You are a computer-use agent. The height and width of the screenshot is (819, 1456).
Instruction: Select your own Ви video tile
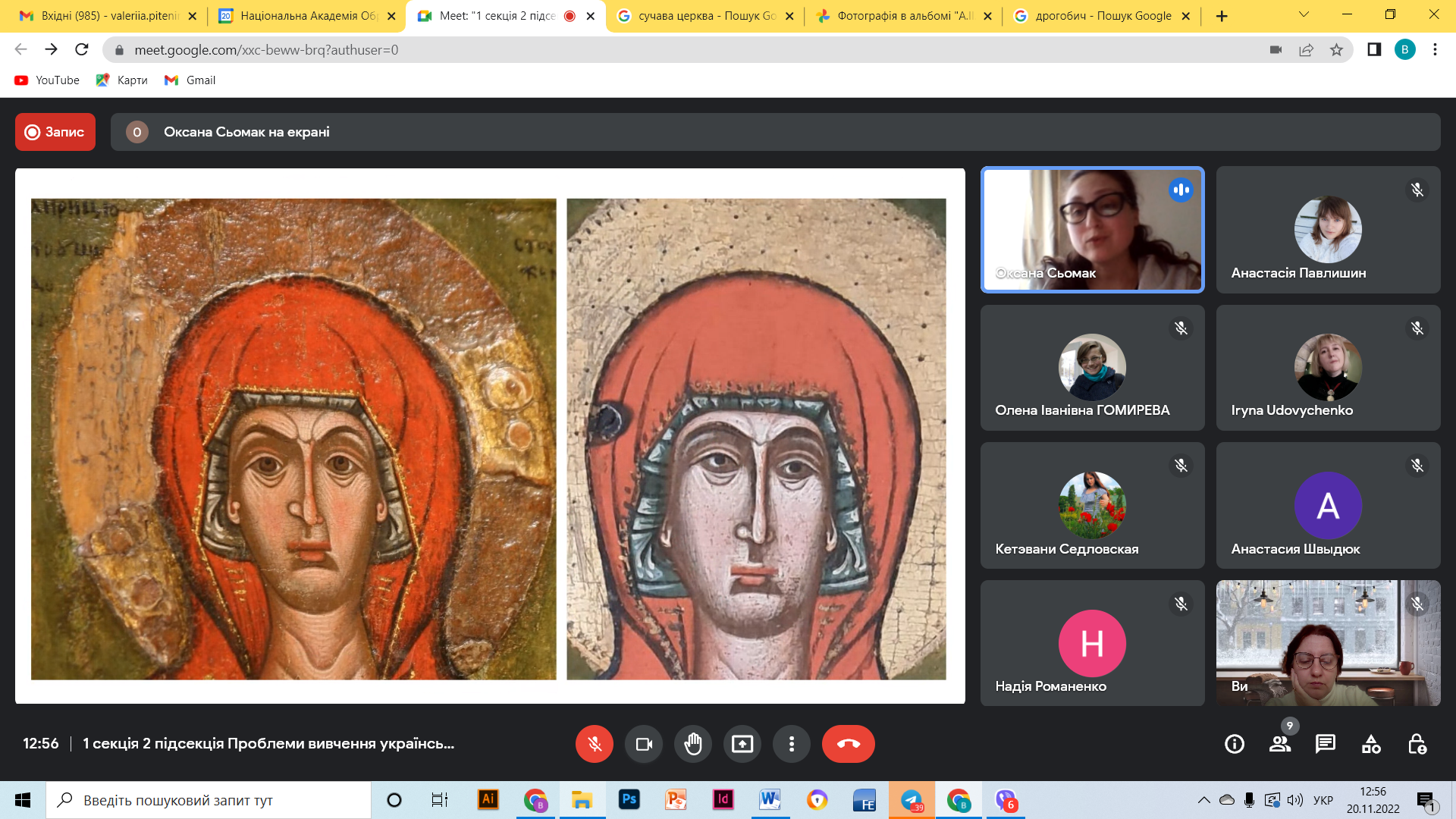(x=1329, y=643)
